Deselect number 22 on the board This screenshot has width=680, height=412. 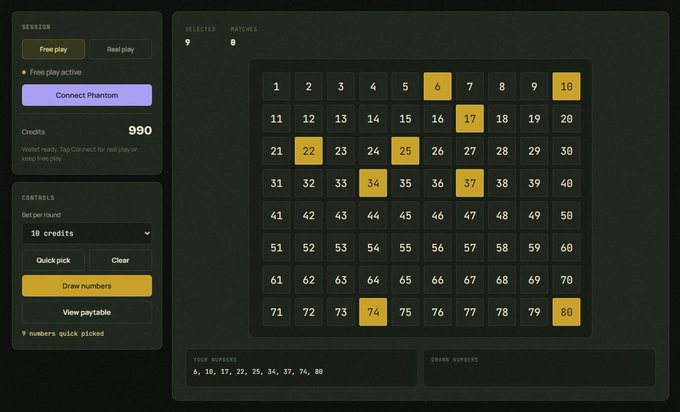(x=309, y=151)
